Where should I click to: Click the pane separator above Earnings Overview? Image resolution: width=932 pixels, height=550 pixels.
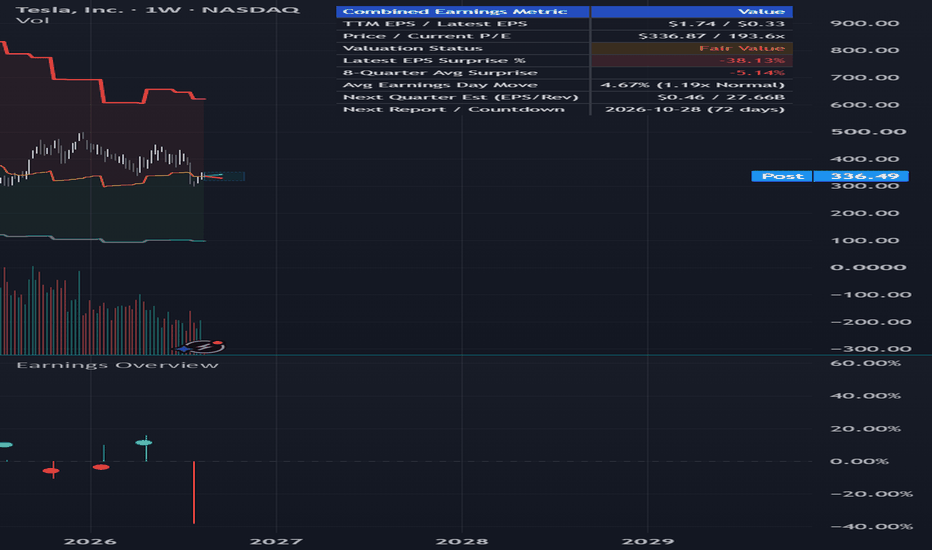pos(466,356)
